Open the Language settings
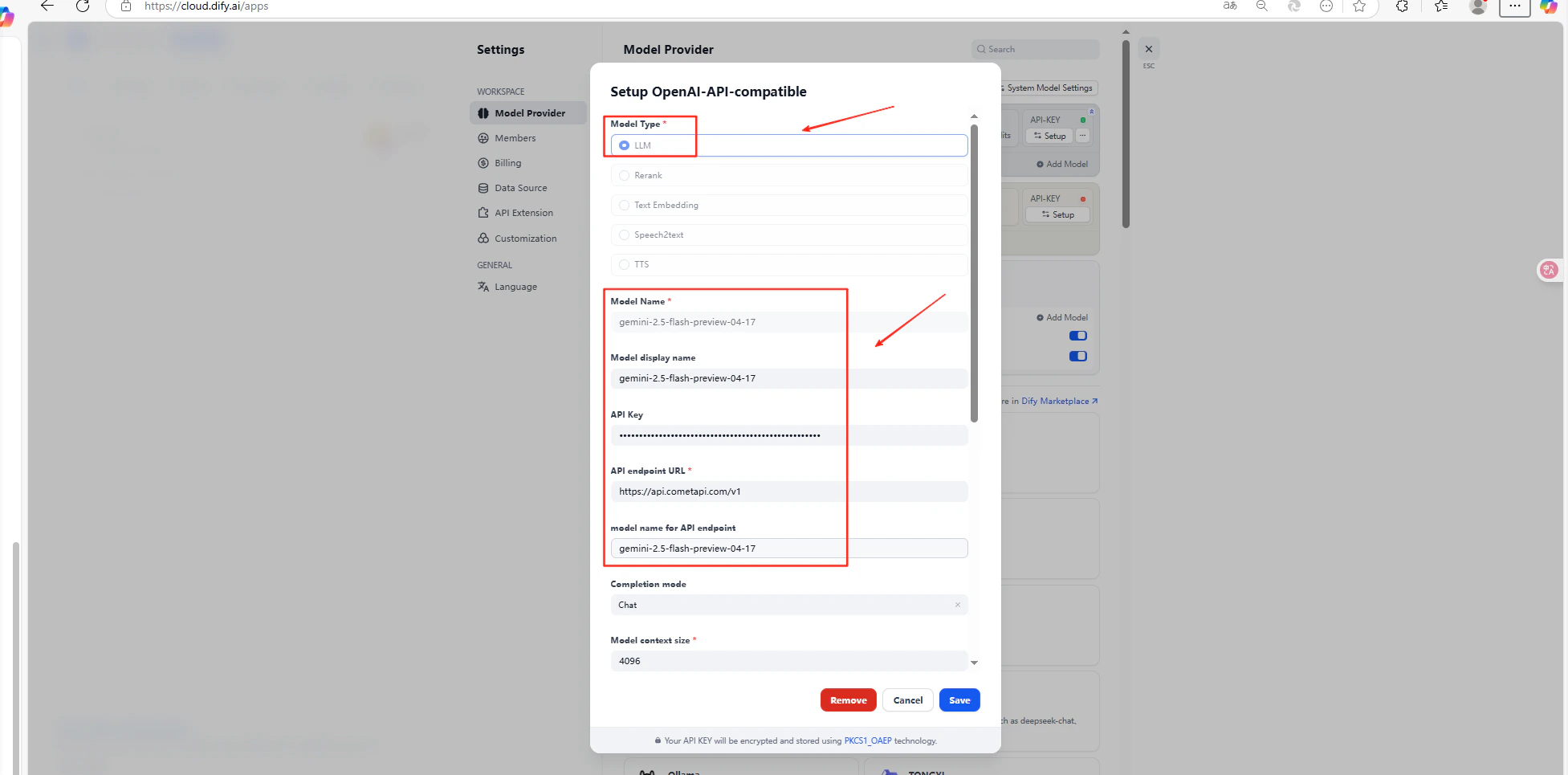This screenshot has width=1568, height=775. pos(515,286)
